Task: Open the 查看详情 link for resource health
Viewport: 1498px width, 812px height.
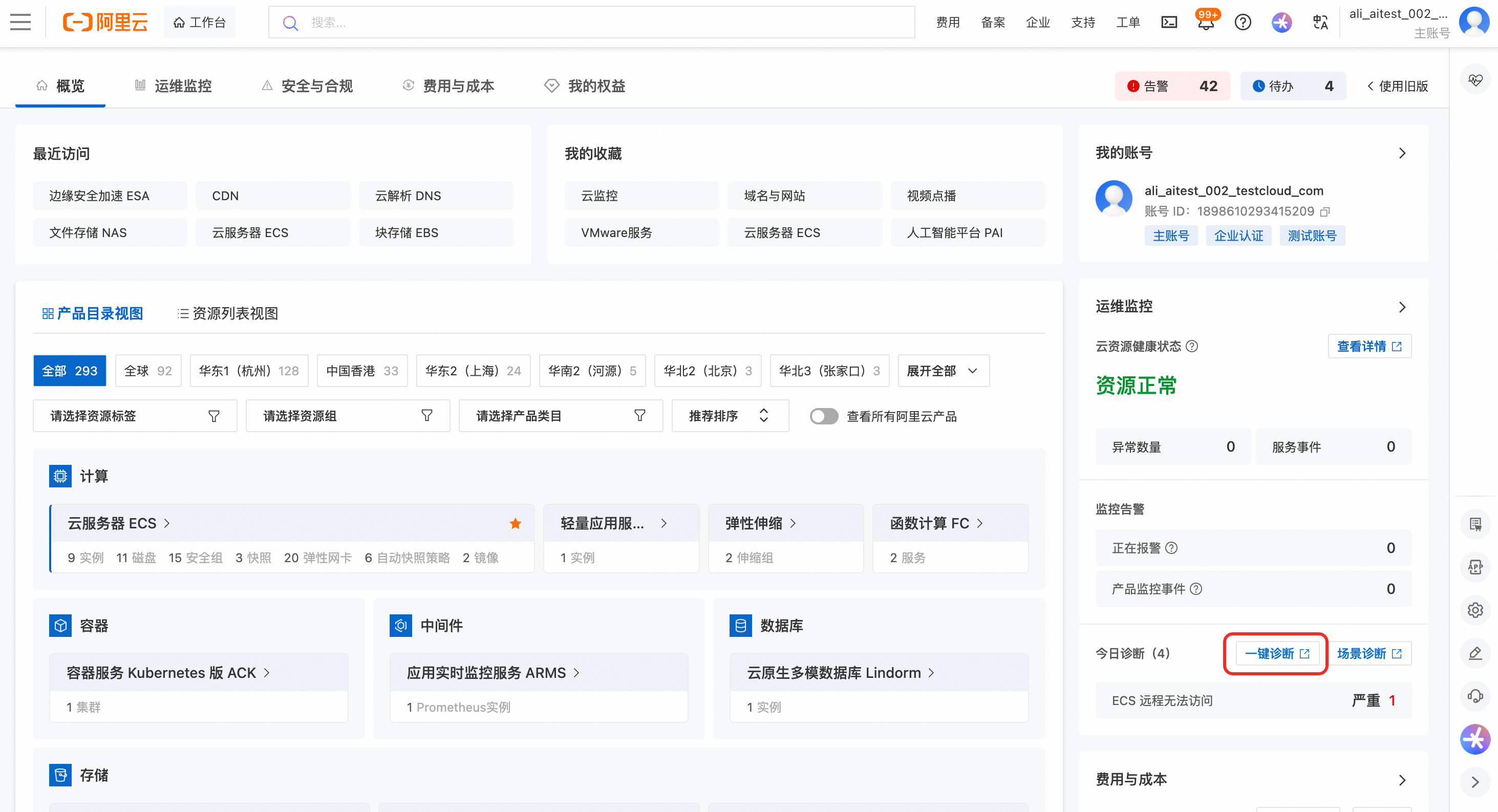Action: click(1369, 347)
